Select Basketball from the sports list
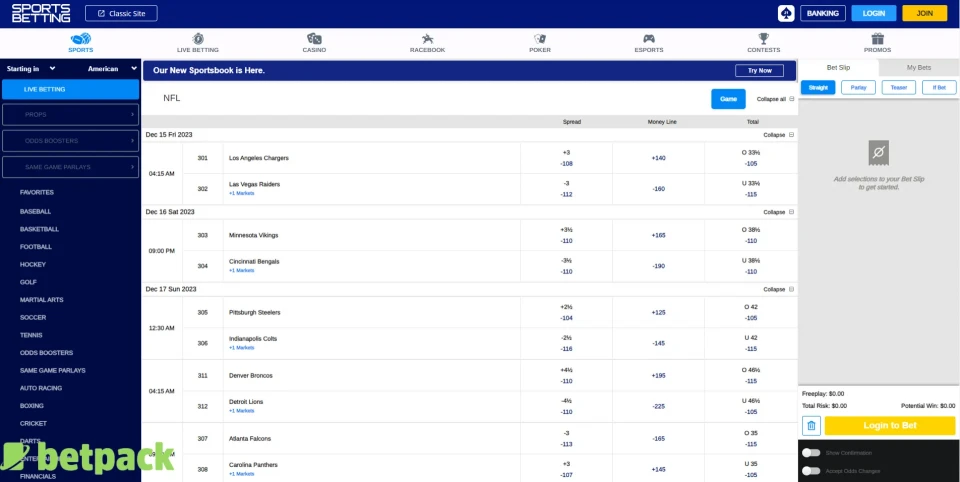 tap(39, 230)
